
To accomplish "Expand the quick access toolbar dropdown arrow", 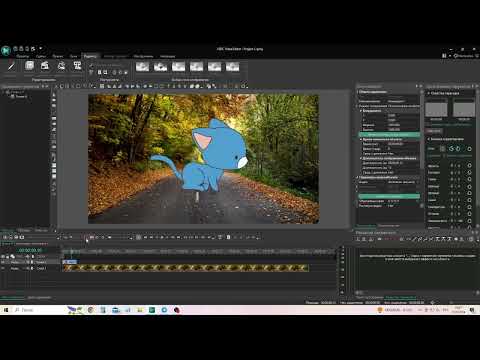I will (x=41, y=49).
